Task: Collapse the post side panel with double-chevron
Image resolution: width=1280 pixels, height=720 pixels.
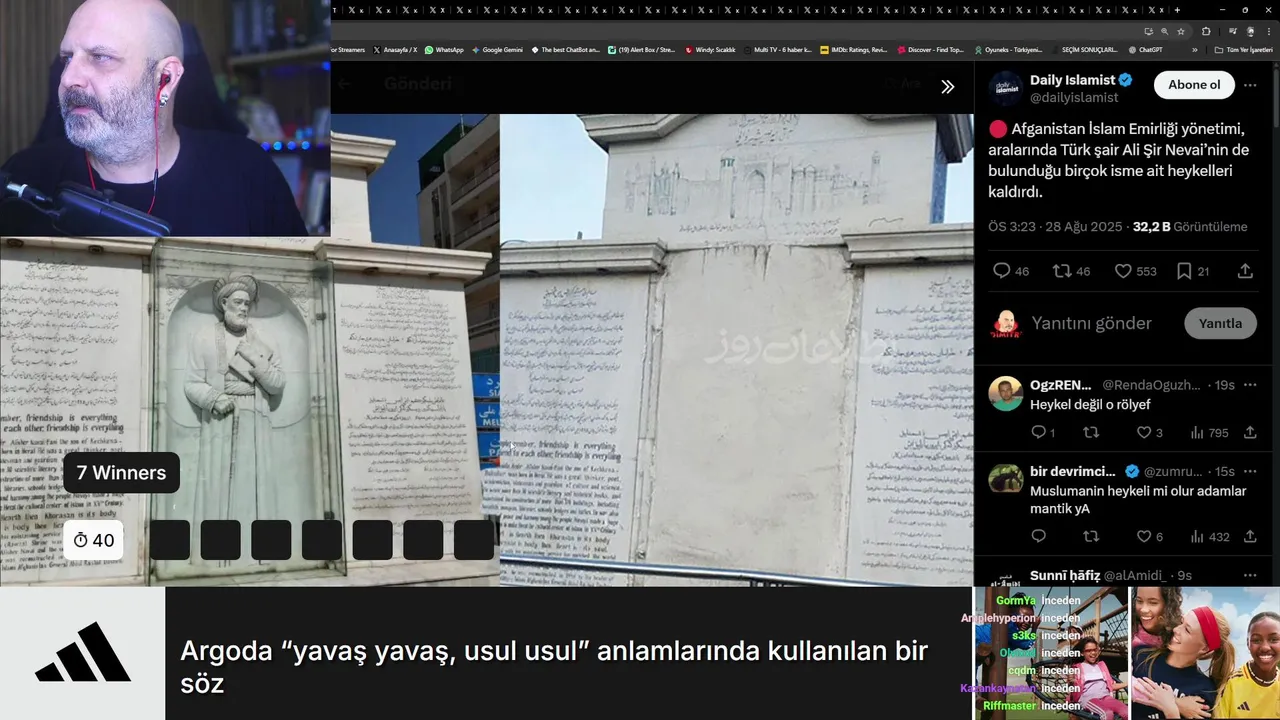Action: (x=947, y=87)
